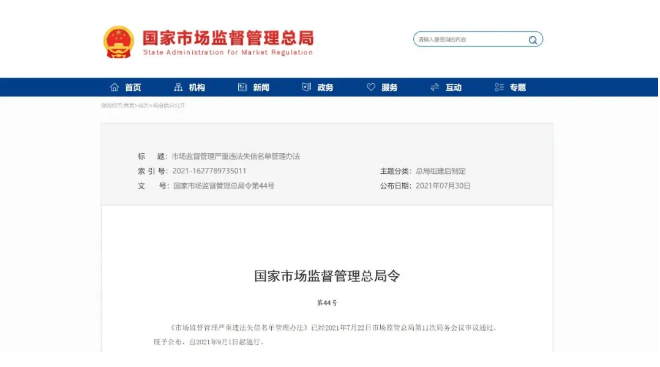Click index number 2021-1627789735011
The height and width of the screenshot is (367, 660).
209,171
